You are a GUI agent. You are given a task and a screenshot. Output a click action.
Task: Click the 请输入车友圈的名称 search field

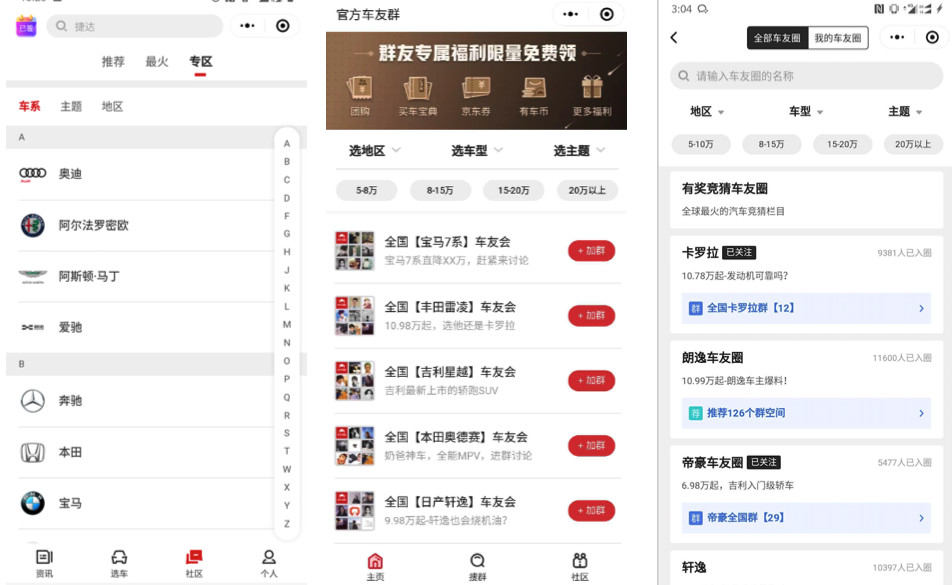805,76
